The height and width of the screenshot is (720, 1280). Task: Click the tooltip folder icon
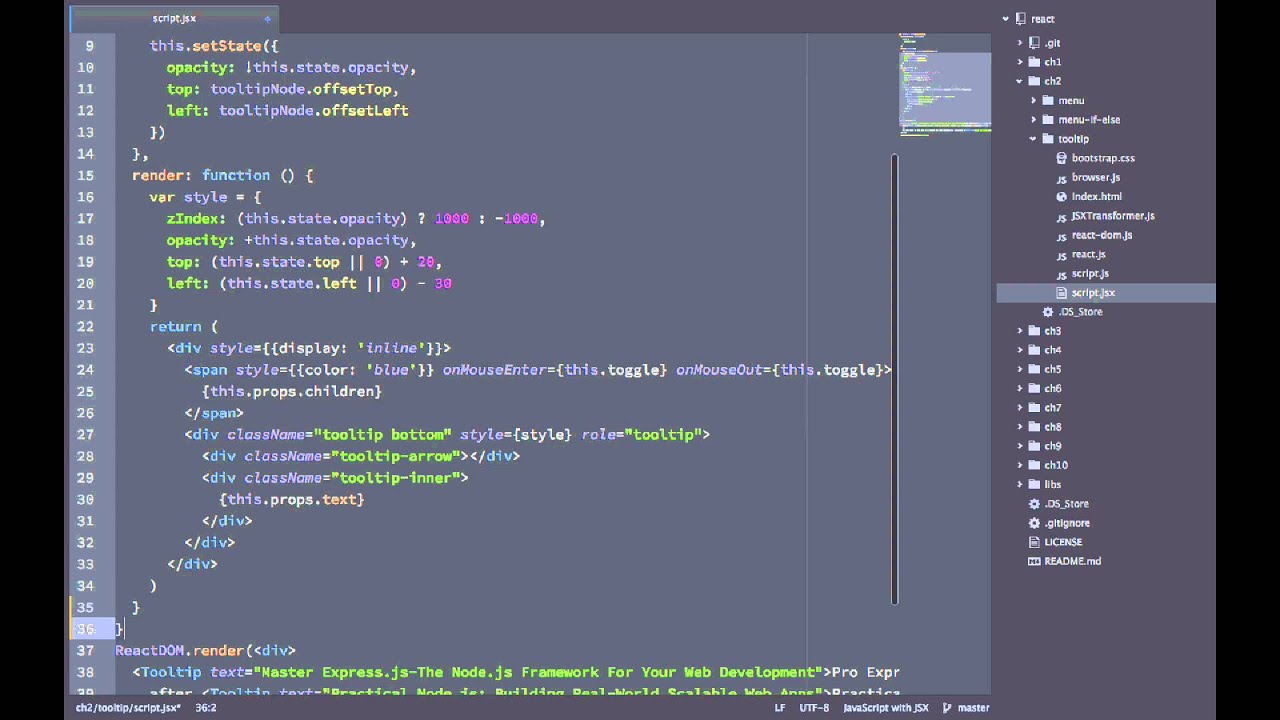tap(1049, 139)
